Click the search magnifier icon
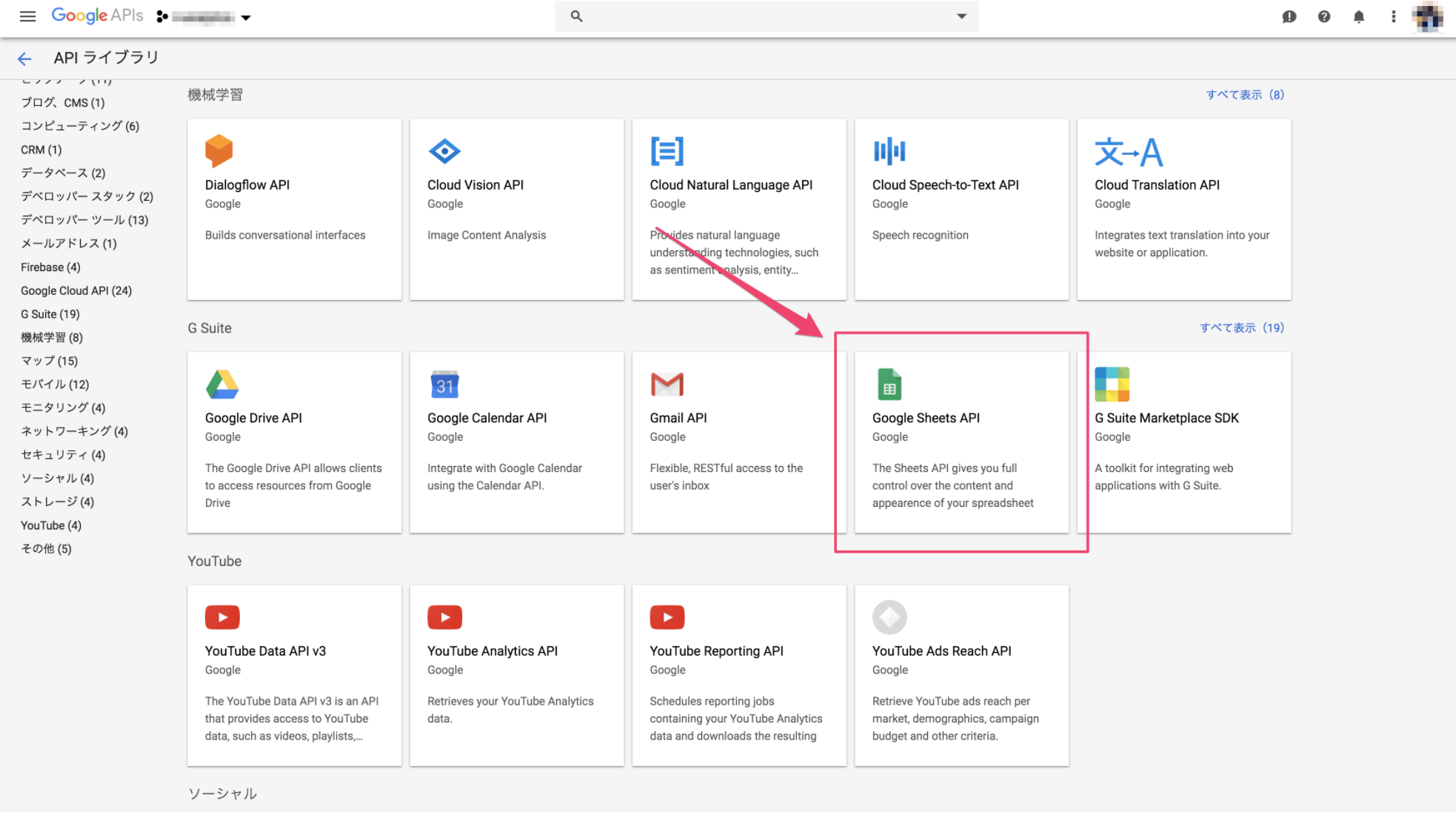1456x821 pixels. click(576, 16)
